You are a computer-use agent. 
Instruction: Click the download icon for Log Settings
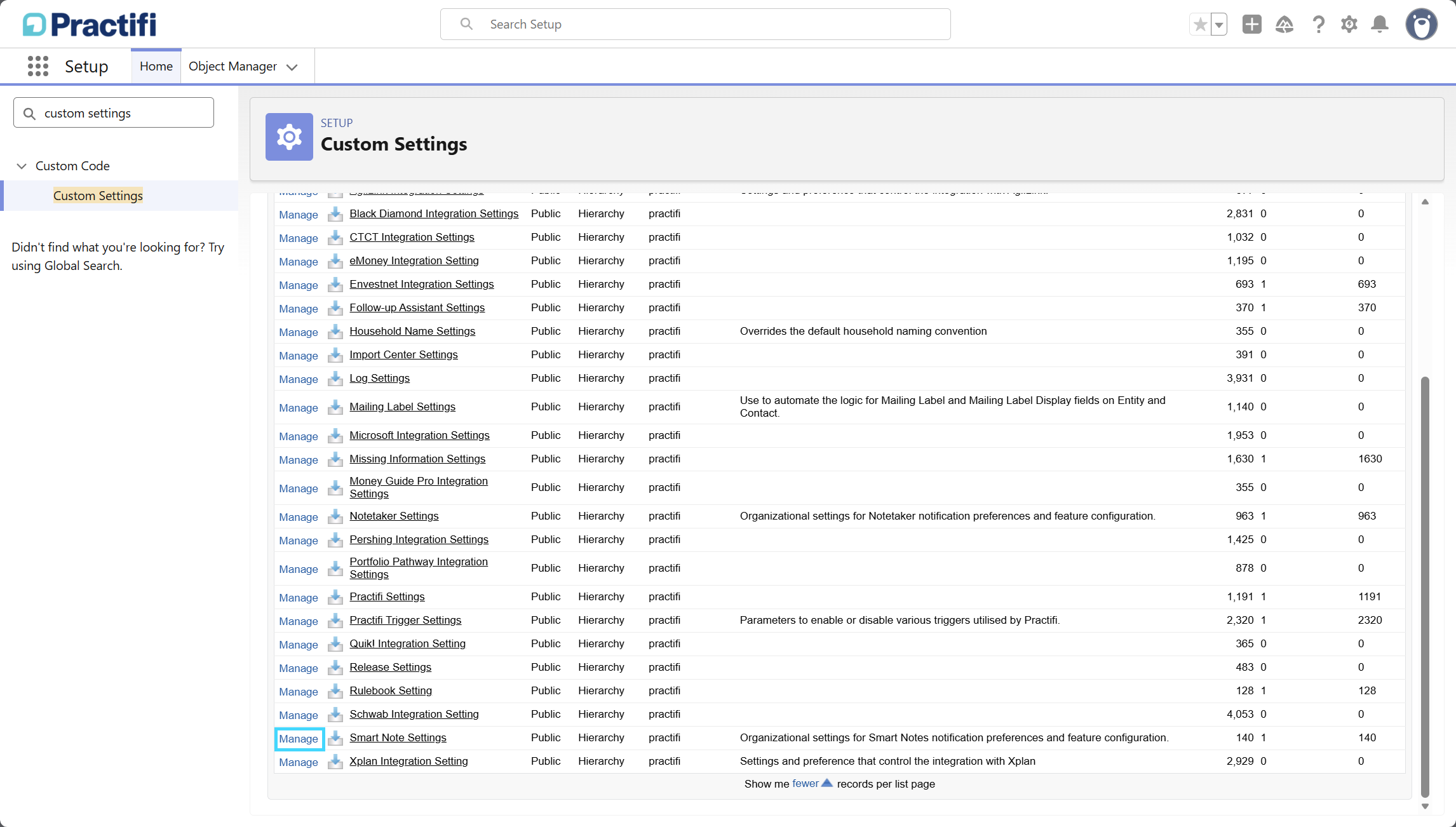pyautogui.click(x=335, y=379)
